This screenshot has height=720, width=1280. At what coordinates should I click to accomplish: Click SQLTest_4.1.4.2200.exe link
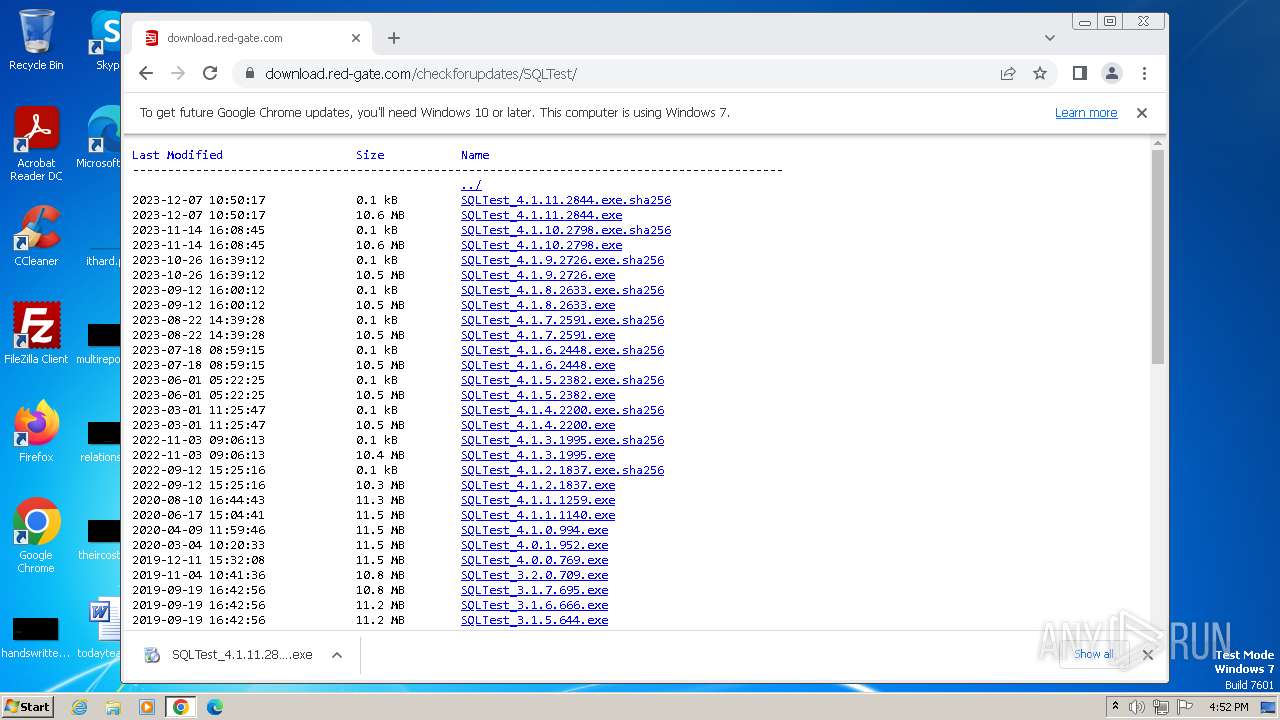[538, 425]
